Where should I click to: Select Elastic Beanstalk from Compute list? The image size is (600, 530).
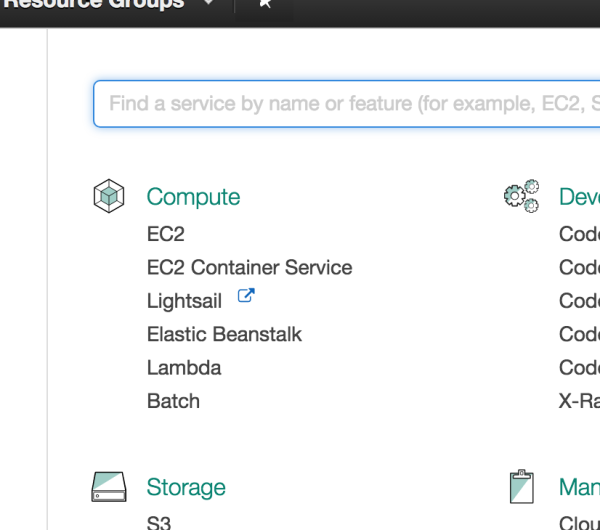point(224,334)
